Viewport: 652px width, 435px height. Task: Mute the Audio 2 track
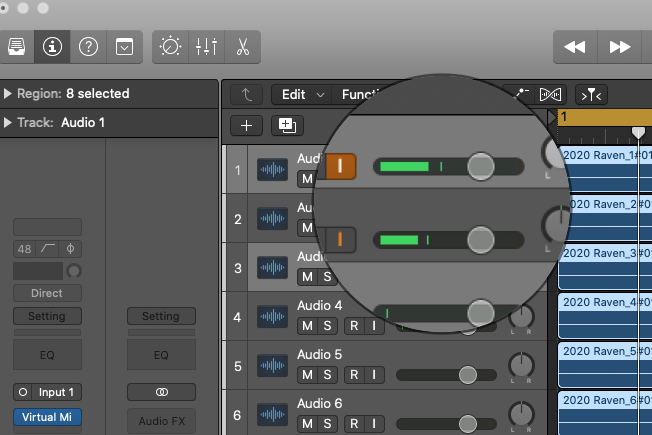pyautogui.click(x=307, y=227)
